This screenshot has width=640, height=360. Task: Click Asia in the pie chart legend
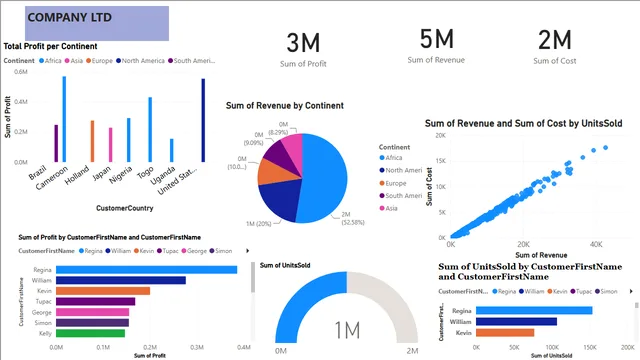pos(388,208)
